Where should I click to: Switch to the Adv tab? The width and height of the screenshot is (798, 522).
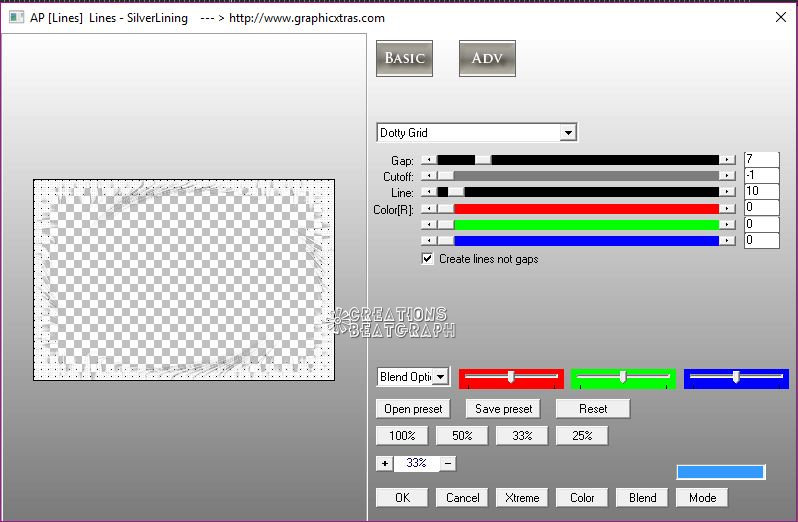coord(487,59)
